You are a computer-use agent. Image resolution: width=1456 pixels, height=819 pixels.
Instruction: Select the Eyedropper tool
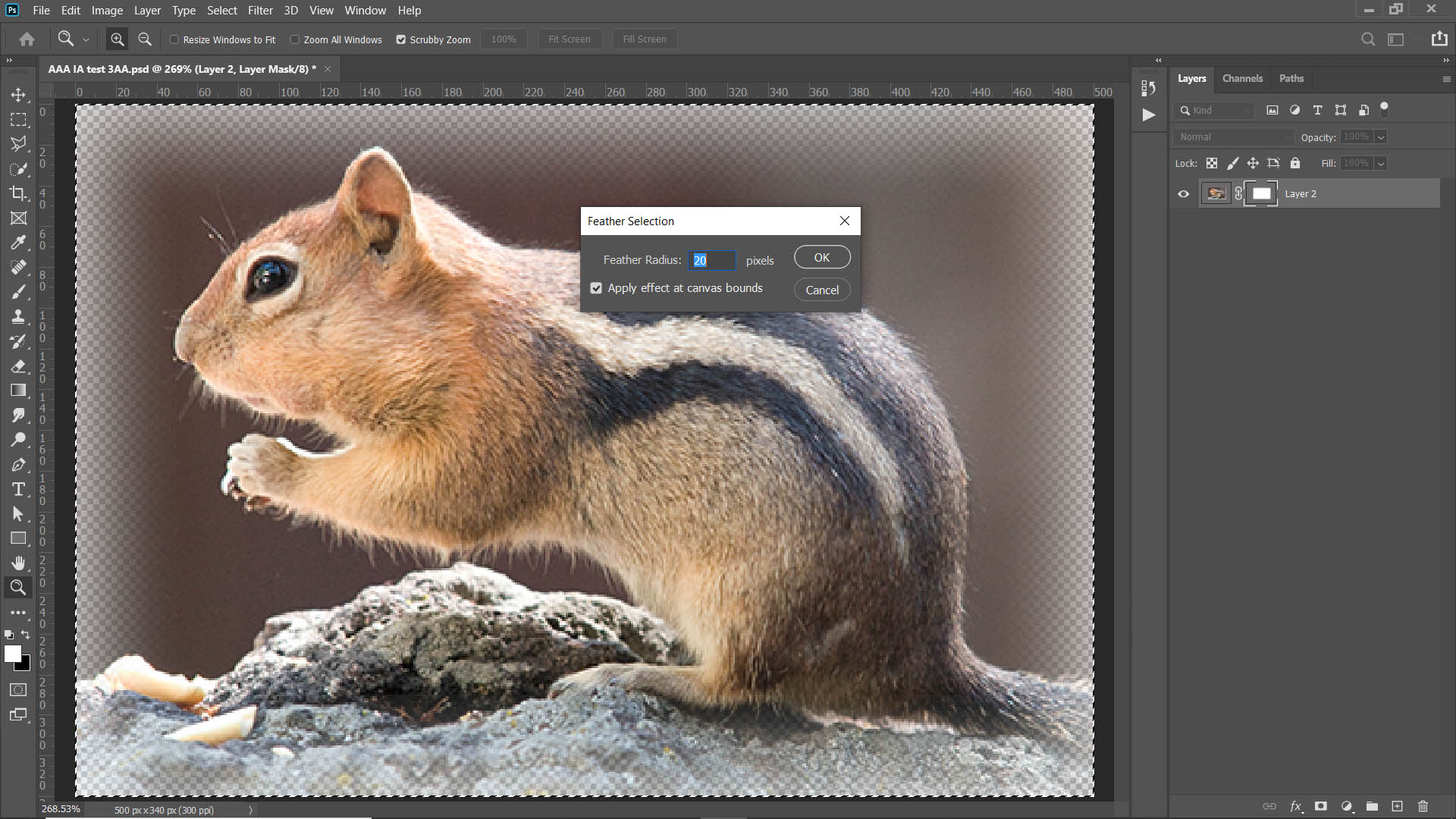coord(18,243)
